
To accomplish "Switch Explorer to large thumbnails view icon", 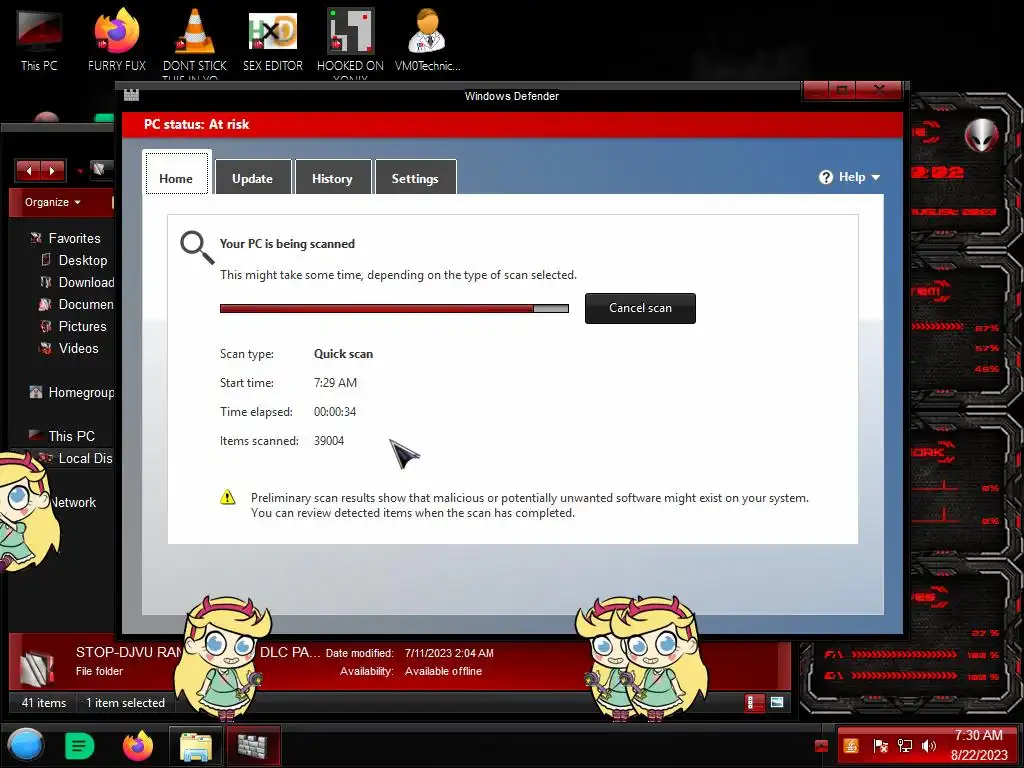I will [x=776, y=703].
